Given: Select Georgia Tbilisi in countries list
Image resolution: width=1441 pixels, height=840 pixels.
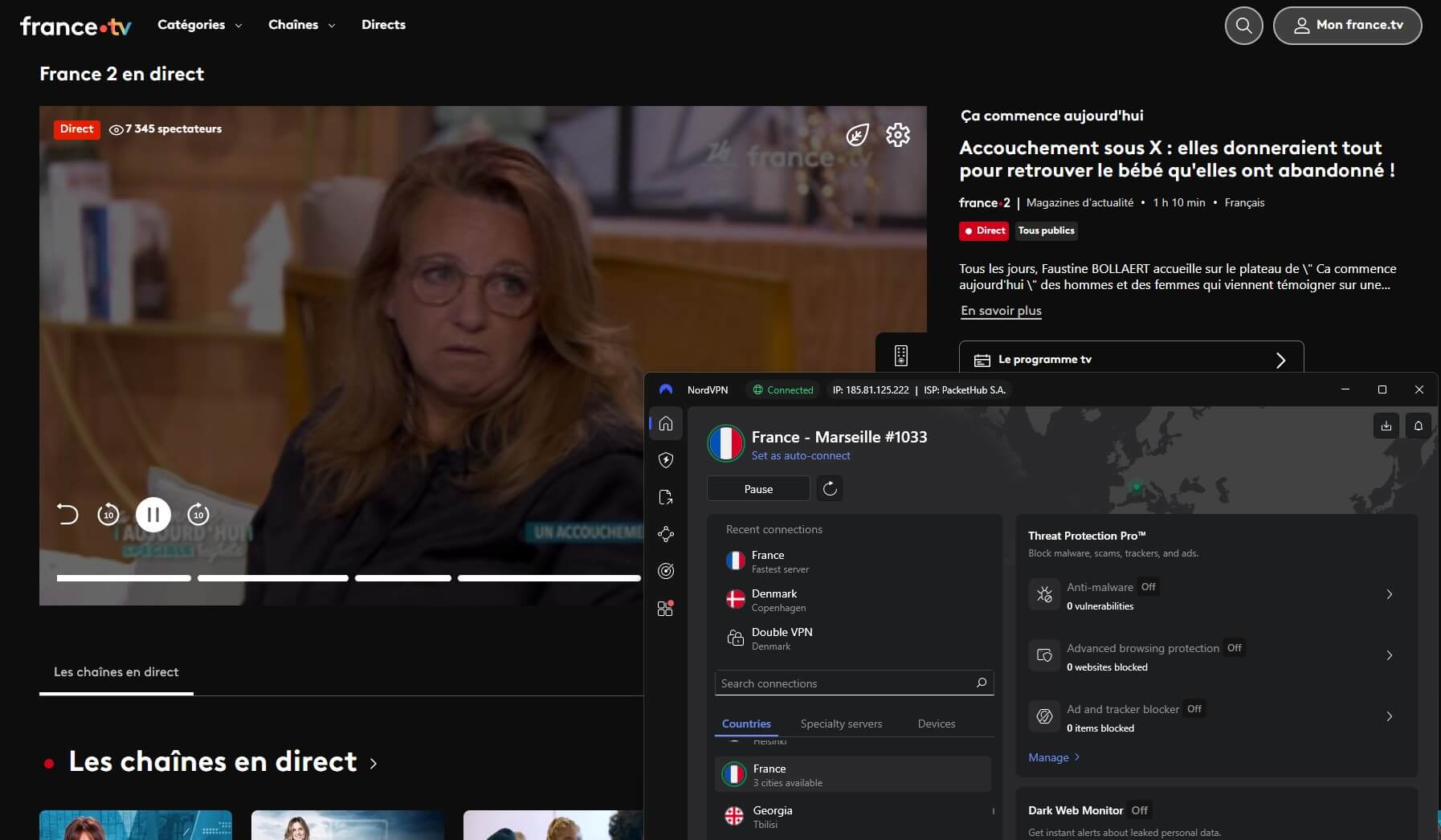Looking at the screenshot, I should click(854, 817).
